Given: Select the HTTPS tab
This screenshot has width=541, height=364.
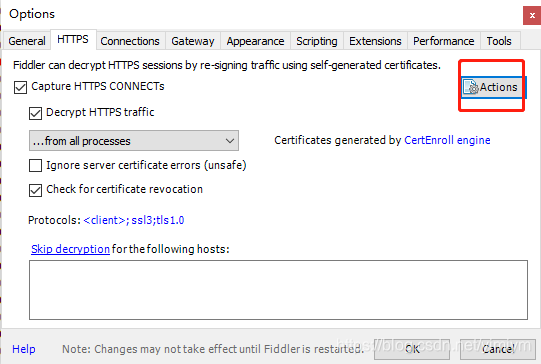Looking at the screenshot, I should [x=73, y=39].
